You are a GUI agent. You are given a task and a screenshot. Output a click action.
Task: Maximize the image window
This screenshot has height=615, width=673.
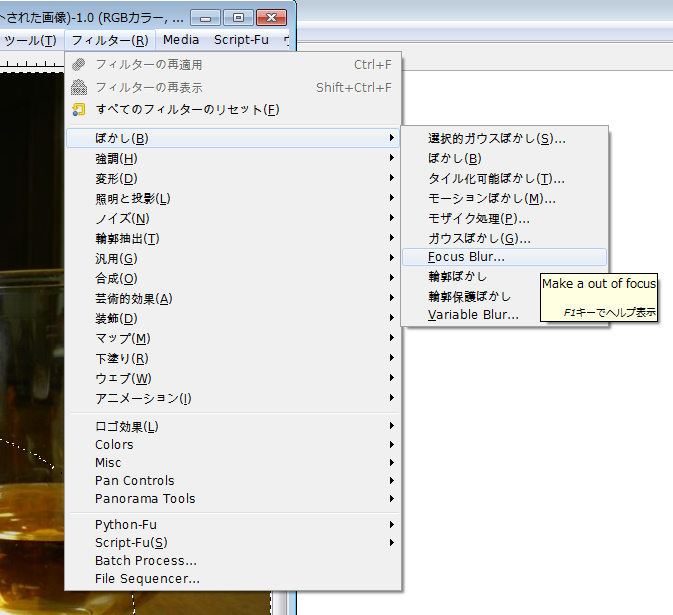[238, 17]
